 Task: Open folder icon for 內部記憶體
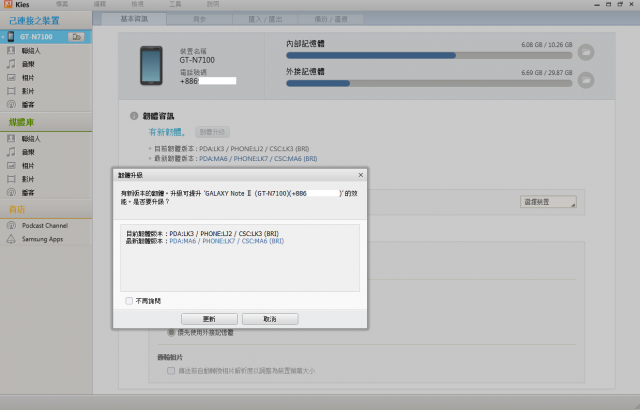[586, 52]
